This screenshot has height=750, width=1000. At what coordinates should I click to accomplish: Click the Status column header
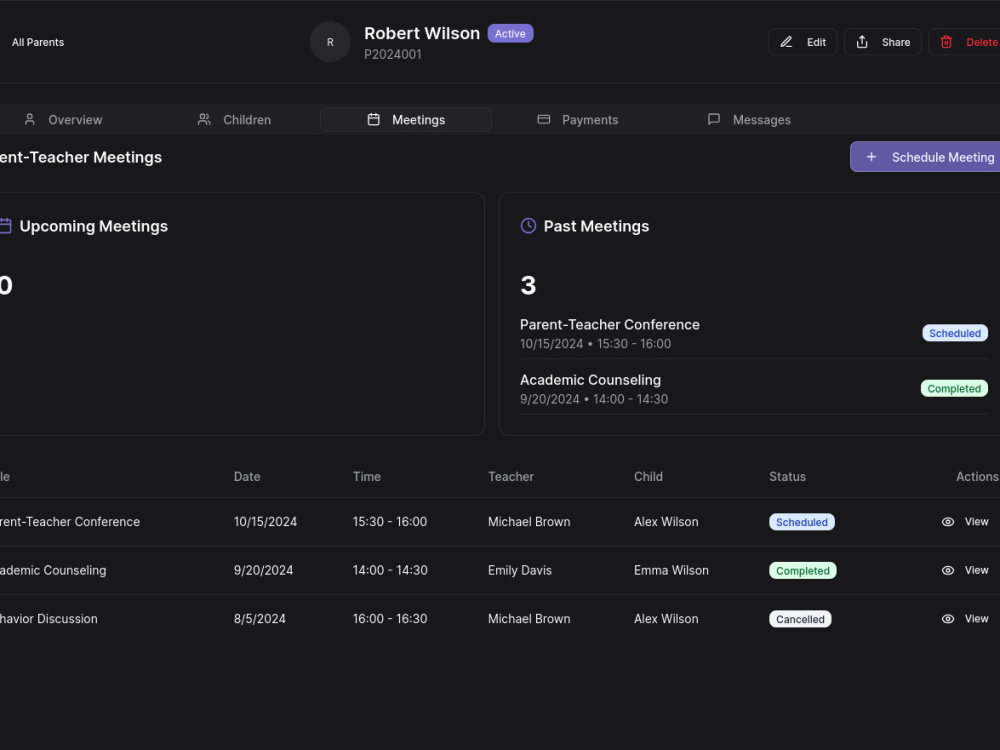point(787,476)
